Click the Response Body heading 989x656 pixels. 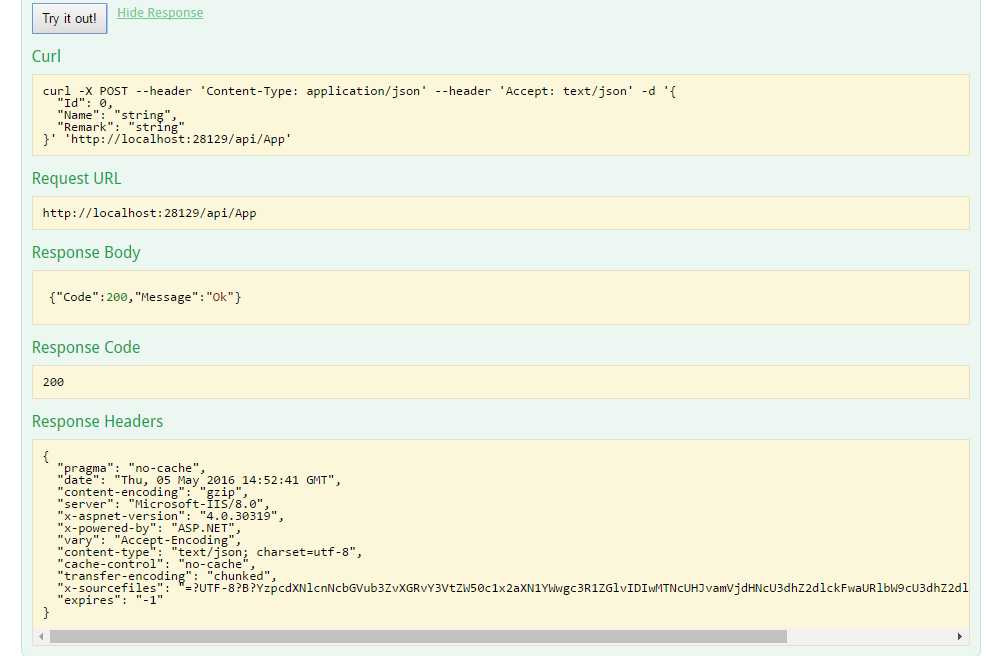86,252
